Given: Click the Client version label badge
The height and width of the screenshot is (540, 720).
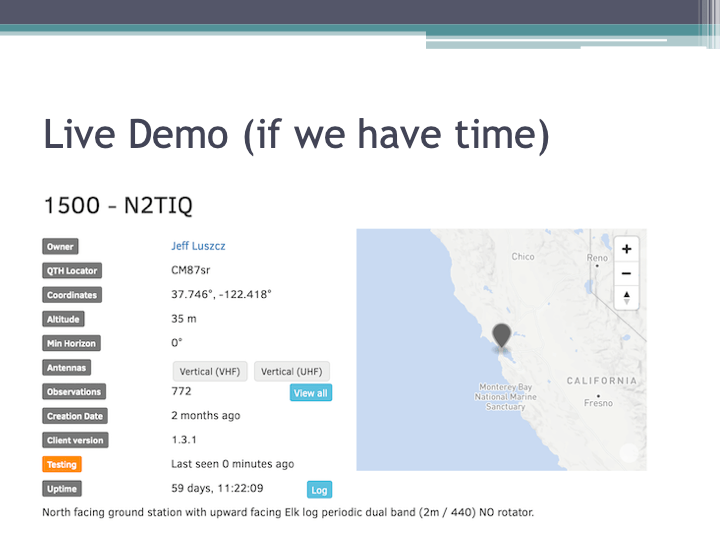Looking at the screenshot, I should click(75, 441).
